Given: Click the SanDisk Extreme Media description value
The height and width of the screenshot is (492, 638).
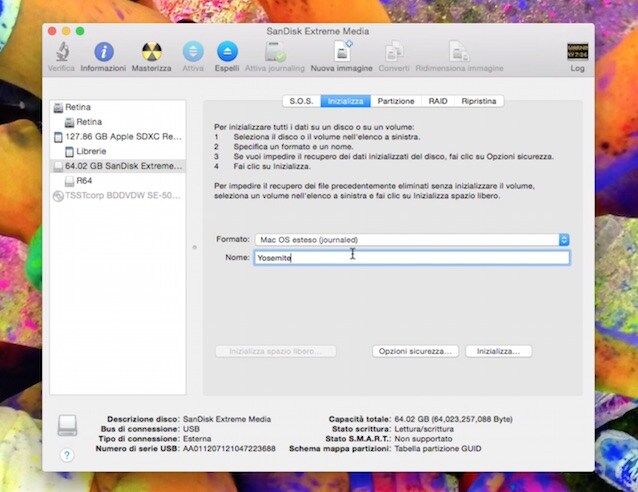Looking at the screenshot, I should [227, 419].
